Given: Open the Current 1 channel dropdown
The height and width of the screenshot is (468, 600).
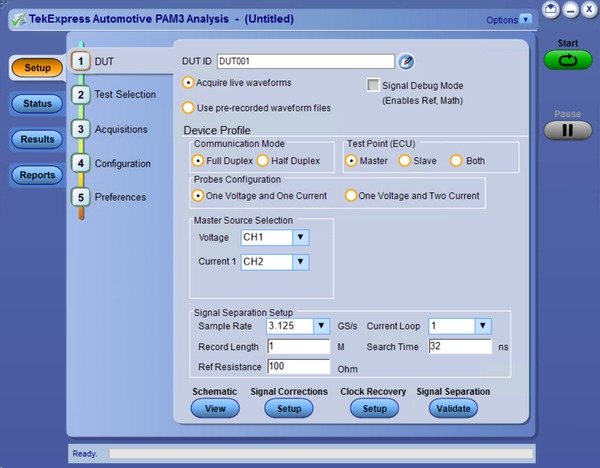Looking at the screenshot, I should click(x=299, y=262).
